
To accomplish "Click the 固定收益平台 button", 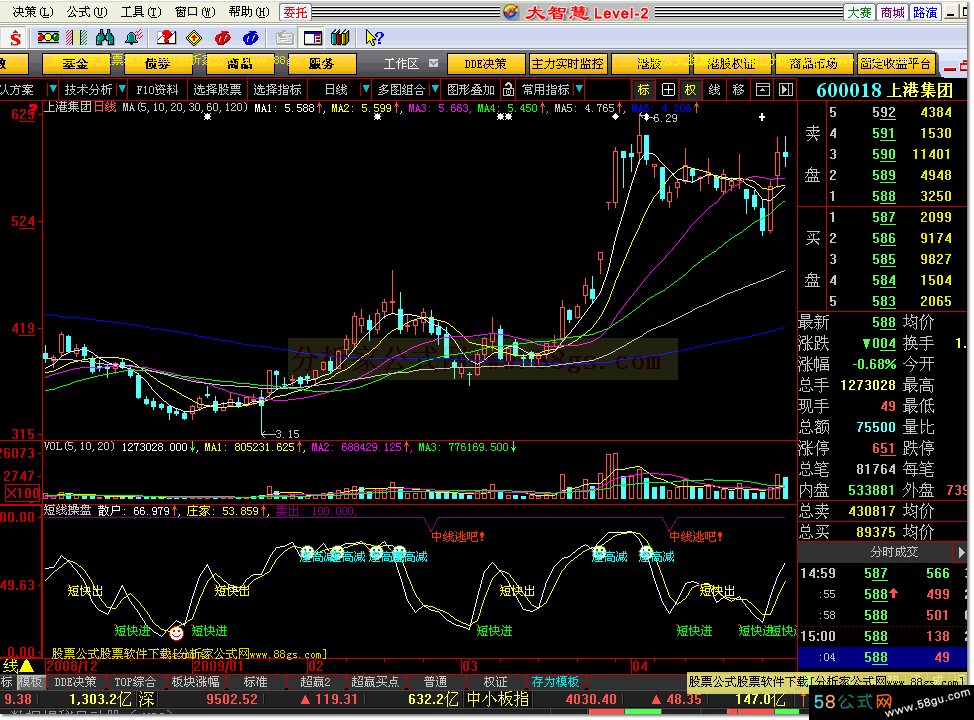I will point(895,64).
